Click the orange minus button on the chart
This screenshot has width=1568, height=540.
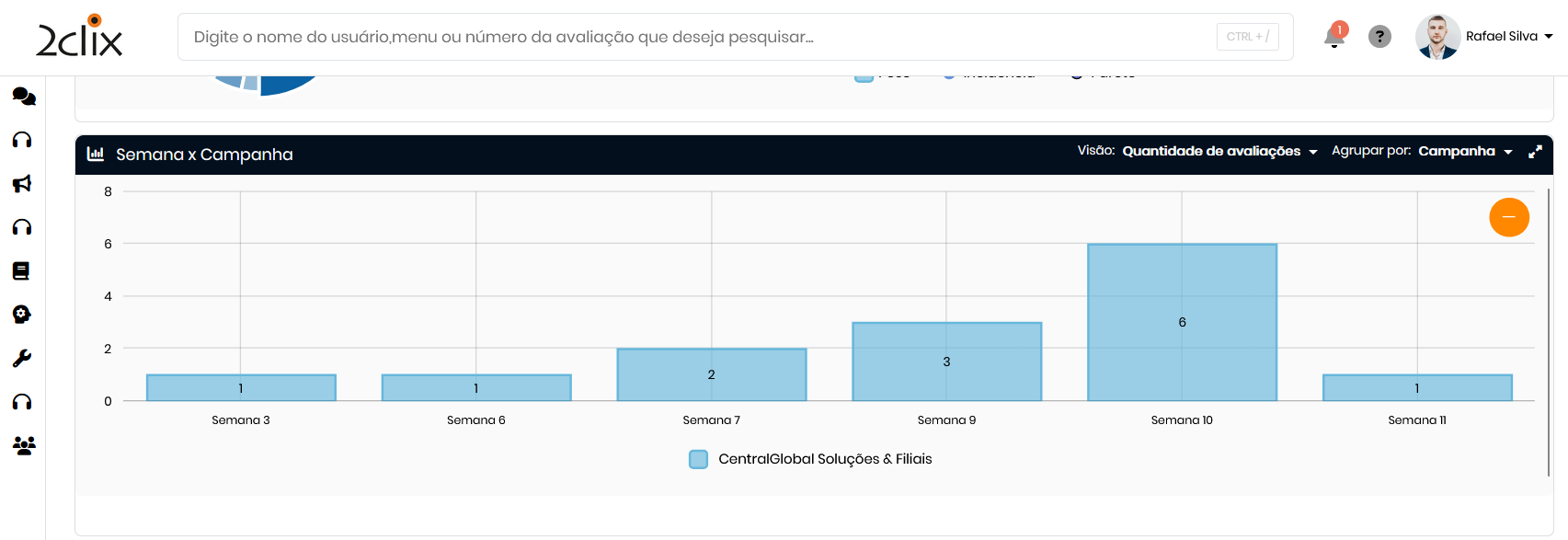tap(1509, 217)
